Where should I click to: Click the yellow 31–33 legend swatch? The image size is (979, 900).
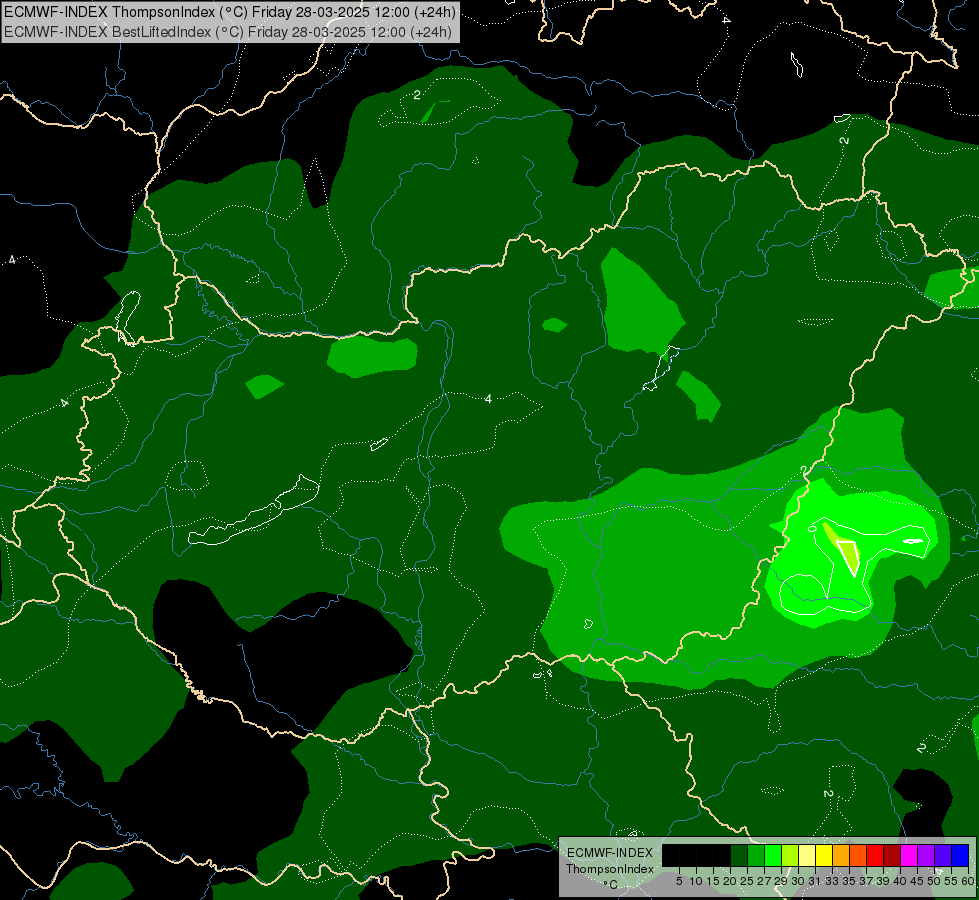pyautogui.click(x=824, y=855)
